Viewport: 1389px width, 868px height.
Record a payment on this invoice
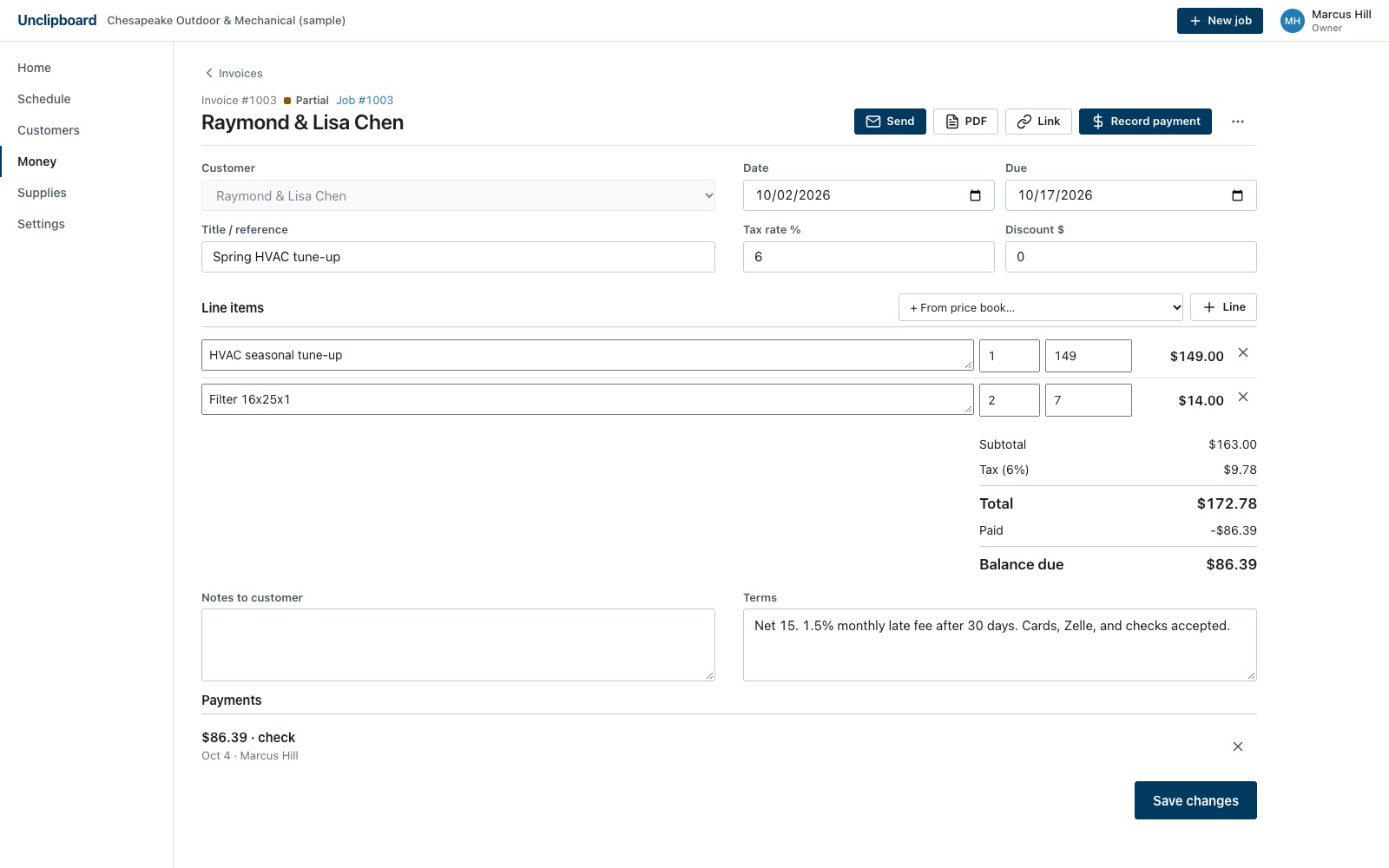pyautogui.click(x=1145, y=122)
